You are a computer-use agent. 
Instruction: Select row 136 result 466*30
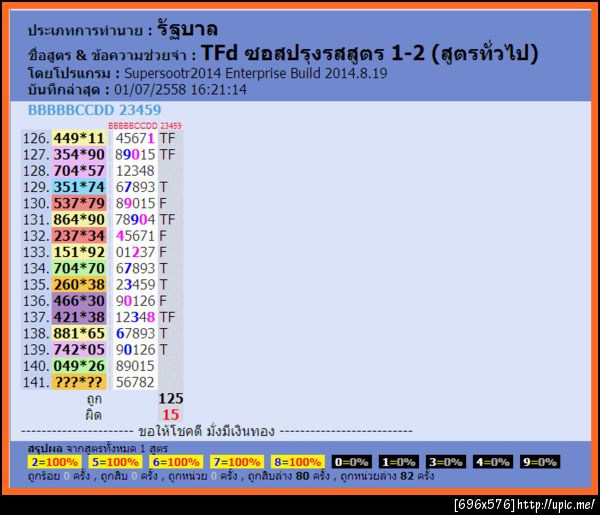pyautogui.click(x=79, y=301)
